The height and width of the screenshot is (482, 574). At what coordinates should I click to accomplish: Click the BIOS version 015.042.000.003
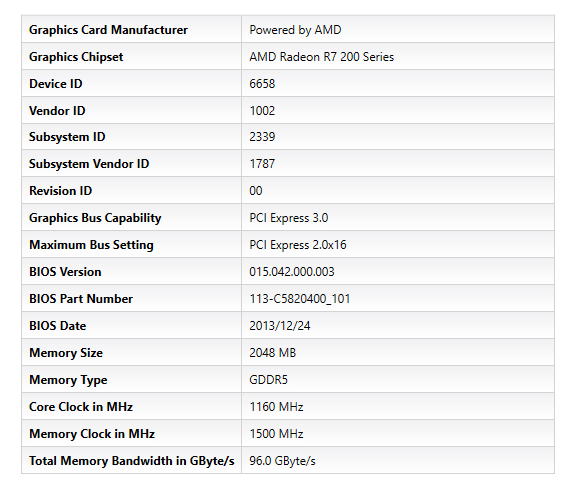pyautogui.click(x=292, y=272)
